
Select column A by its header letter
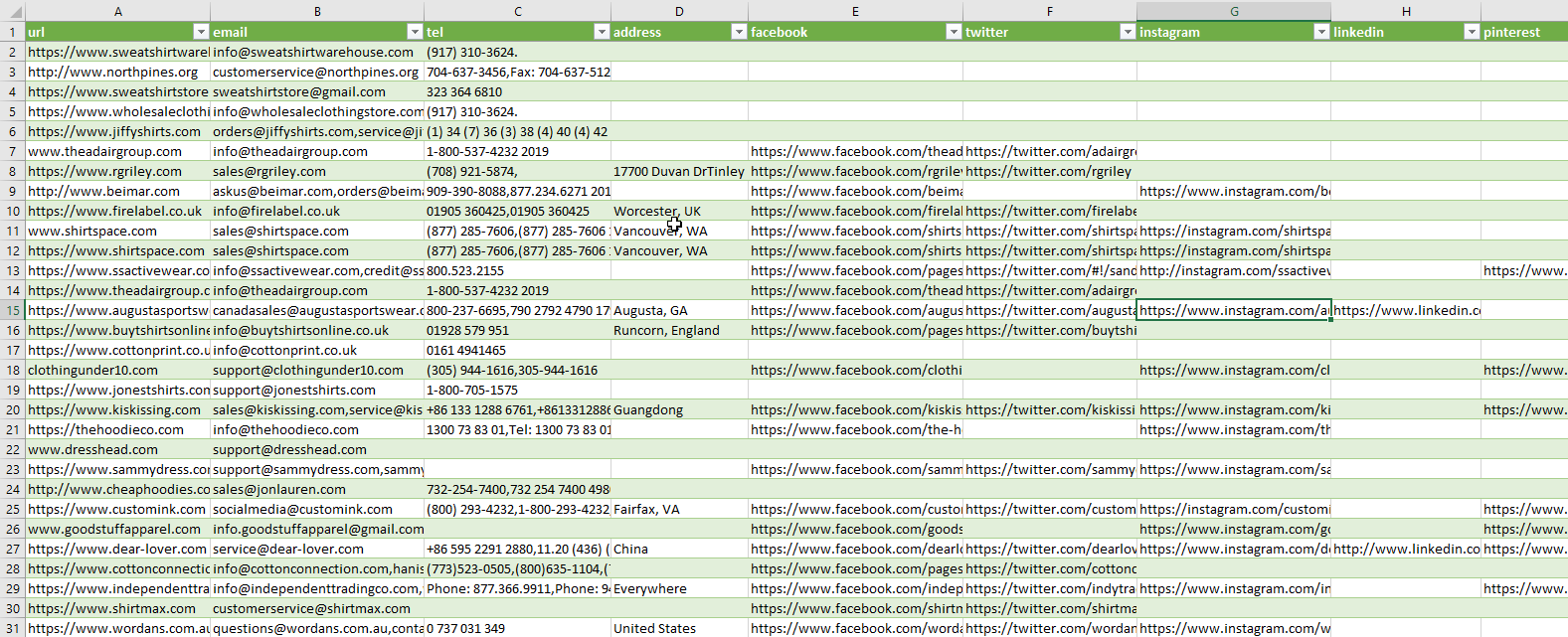(x=118, y=11)
